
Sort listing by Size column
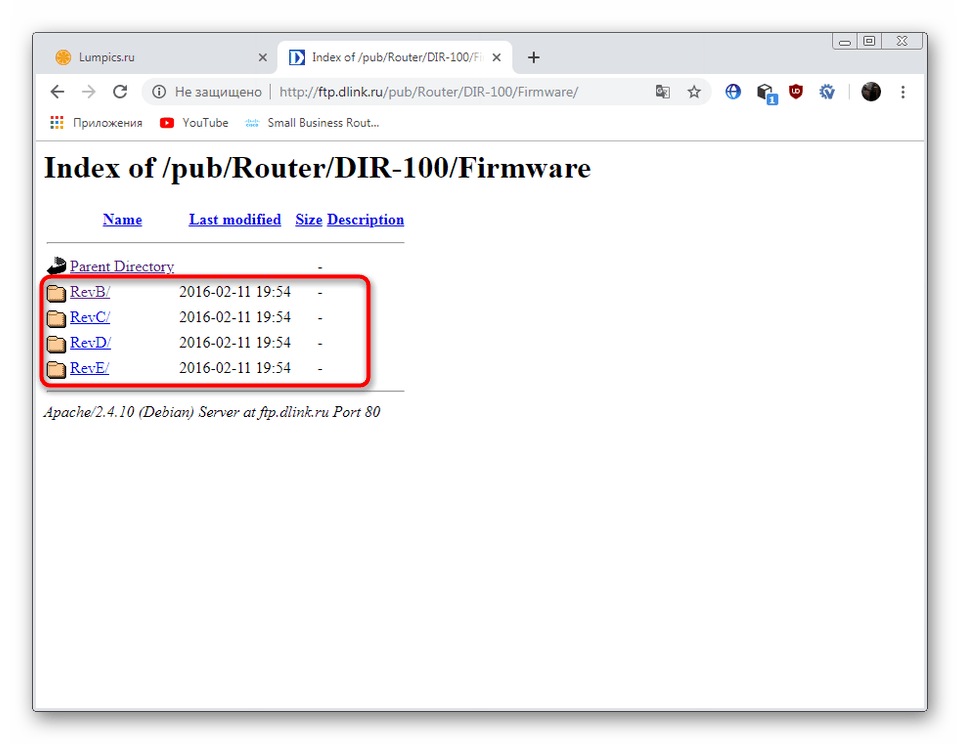click(x=309, y=219)
